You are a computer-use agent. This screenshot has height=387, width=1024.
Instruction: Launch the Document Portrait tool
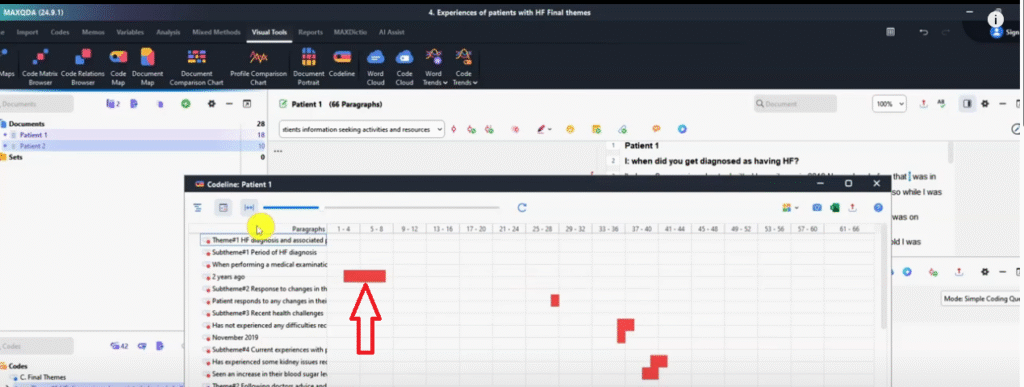pyautogui.click(x=308, y=67)
